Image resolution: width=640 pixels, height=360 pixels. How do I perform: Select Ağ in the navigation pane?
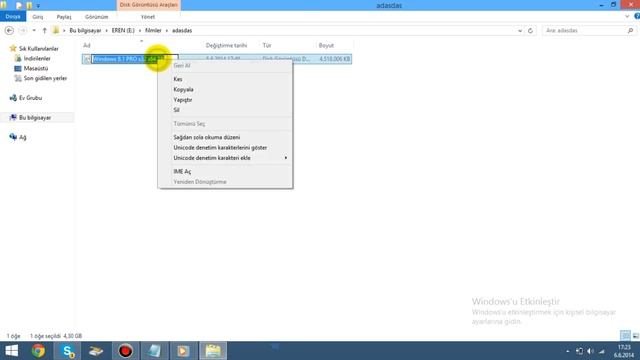pyautogui.click(x=22, y=137)
